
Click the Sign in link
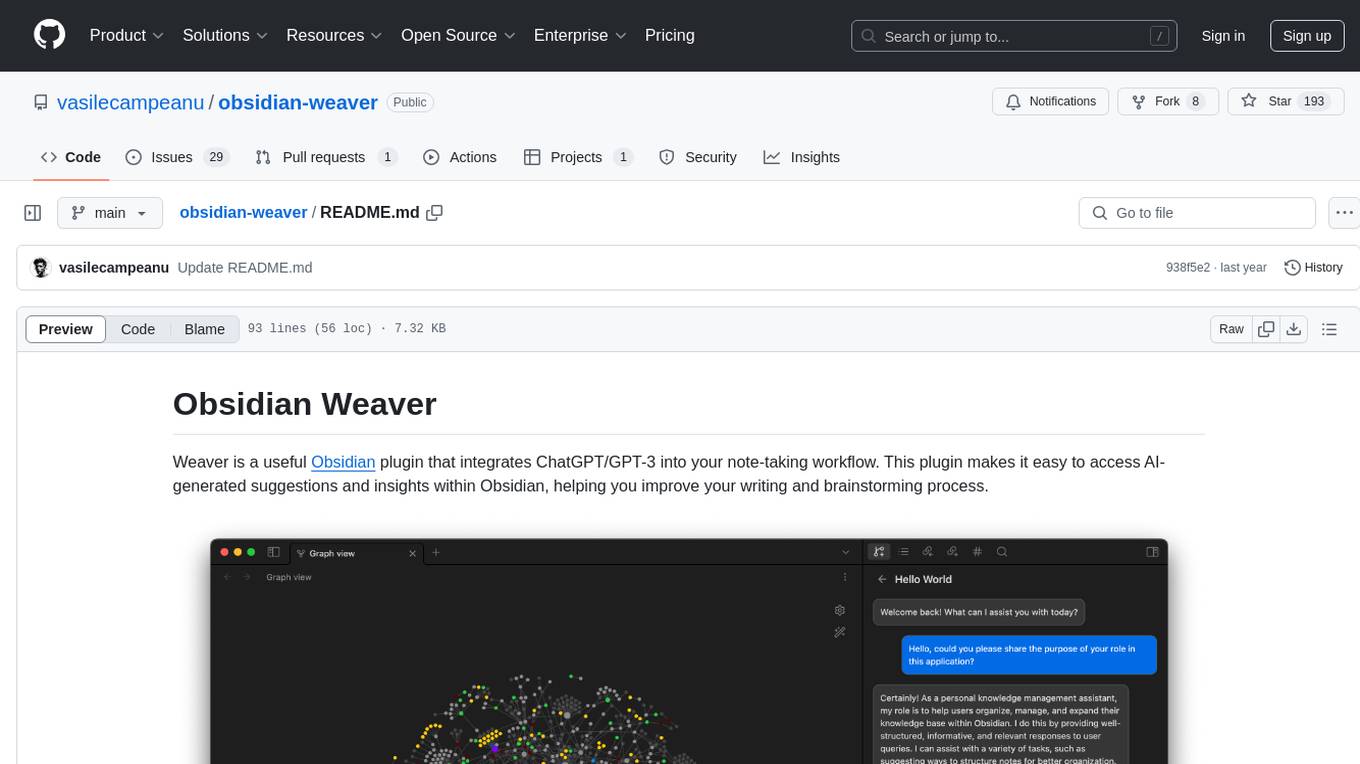[x=1223, y=36]
